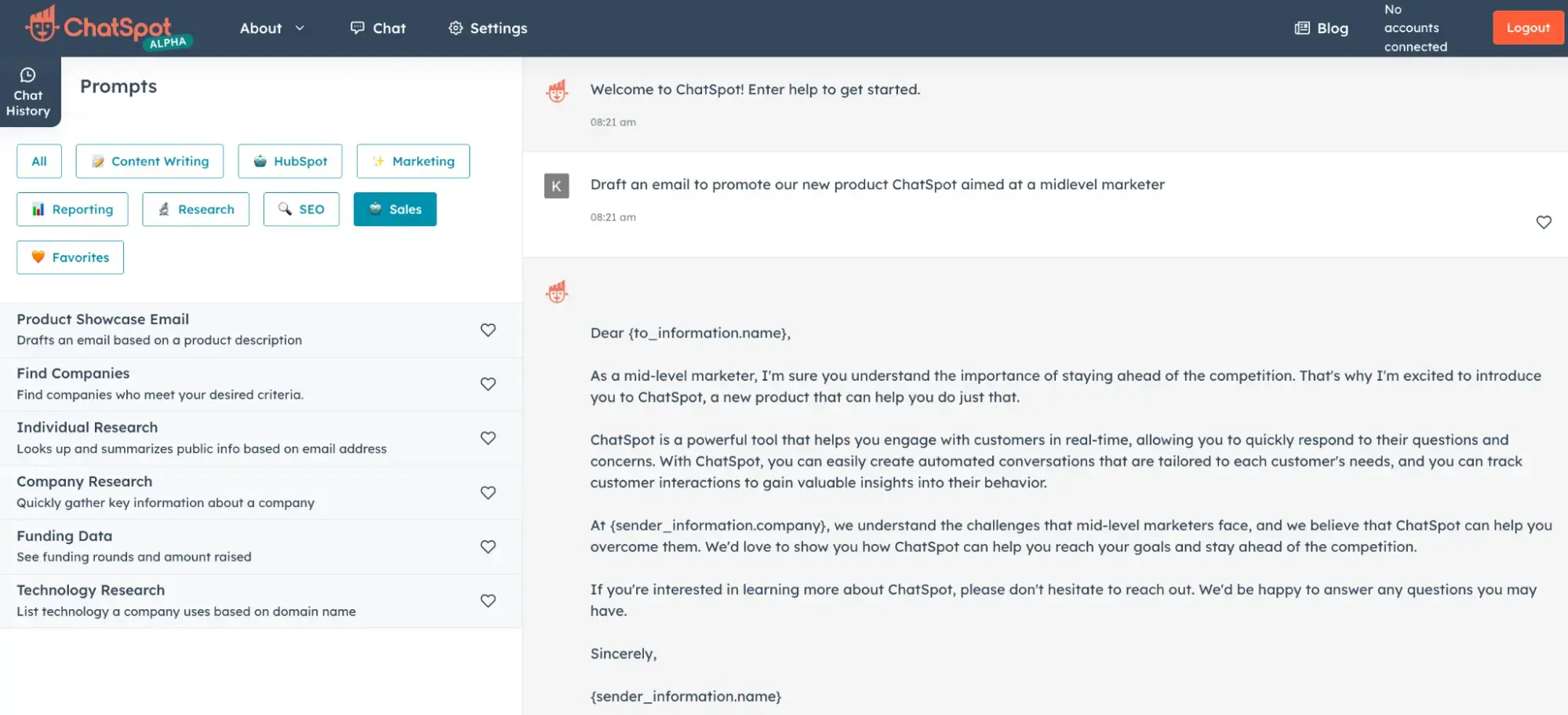Favorite the Product Showcase Email prompt
This screenshot has width=1568, height=715.
coord(488,330)
